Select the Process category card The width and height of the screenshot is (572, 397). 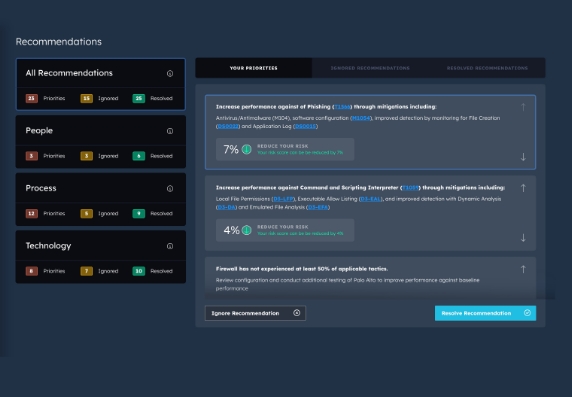pos(101,199)
